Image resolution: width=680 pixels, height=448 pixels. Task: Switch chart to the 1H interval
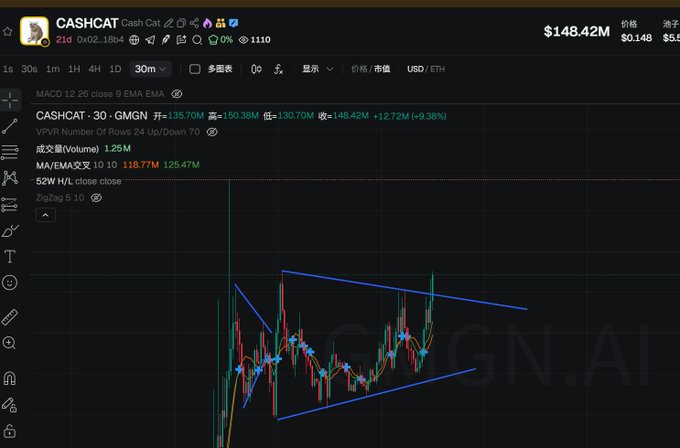(74, 69)
